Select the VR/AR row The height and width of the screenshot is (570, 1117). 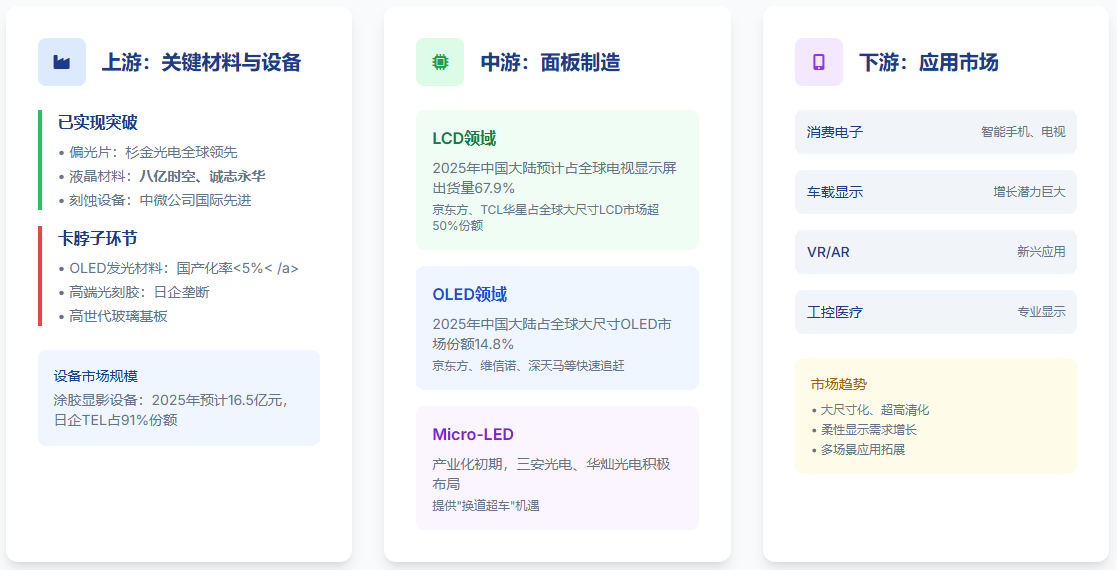click(935, 252)
